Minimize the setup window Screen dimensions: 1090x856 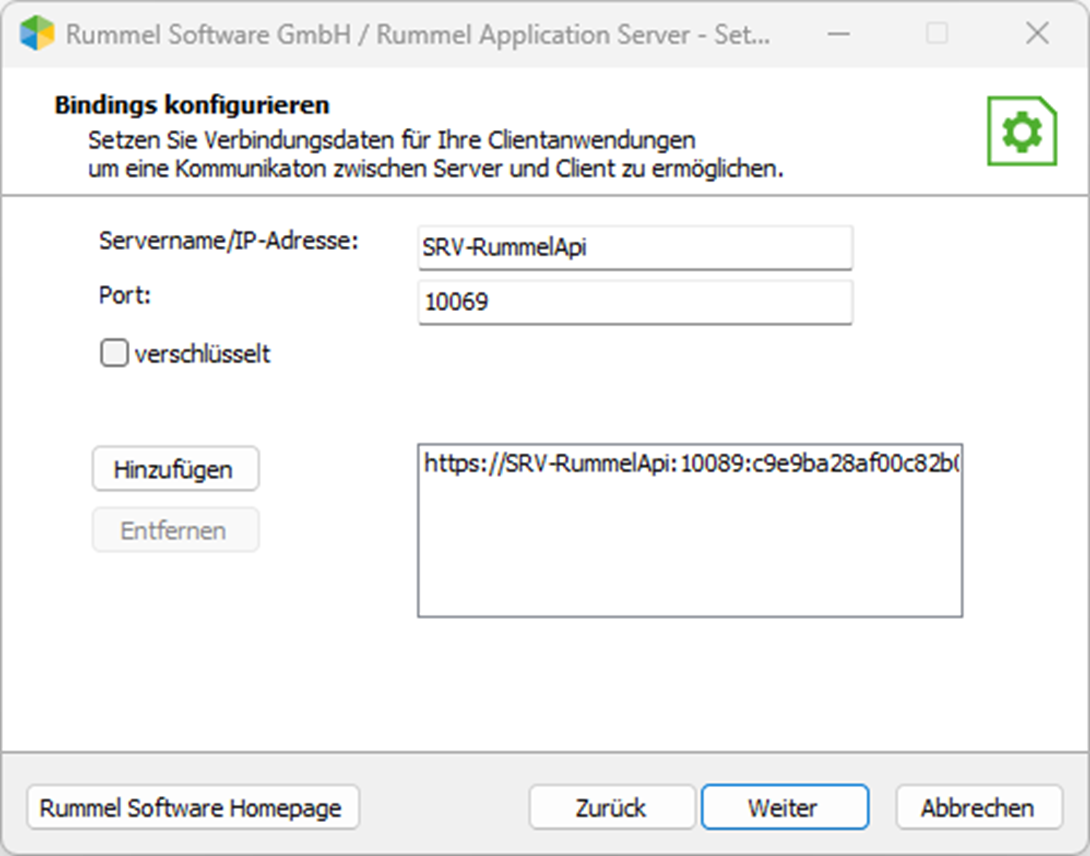(839, 33)
